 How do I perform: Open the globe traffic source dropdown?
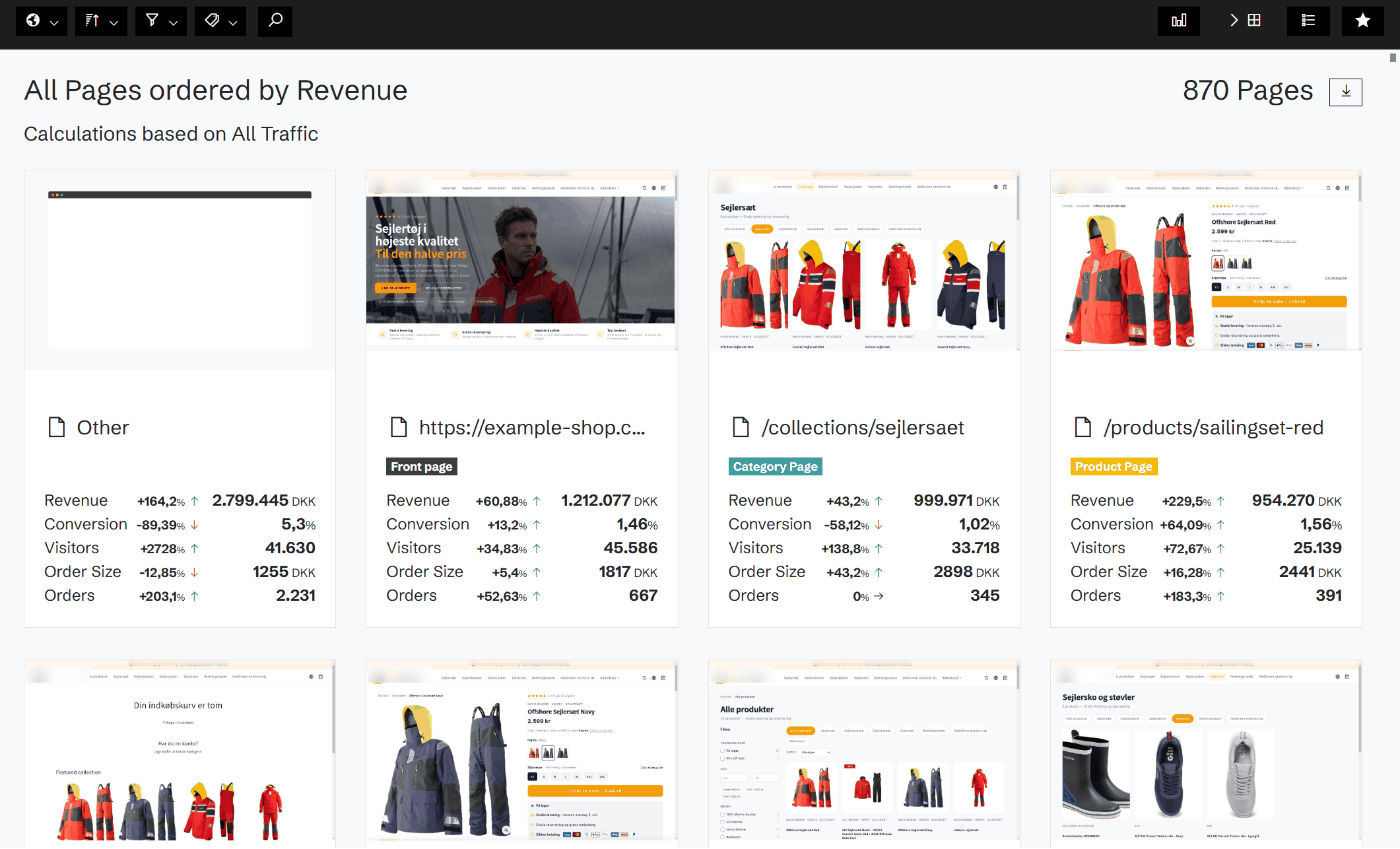click(41, 20)
